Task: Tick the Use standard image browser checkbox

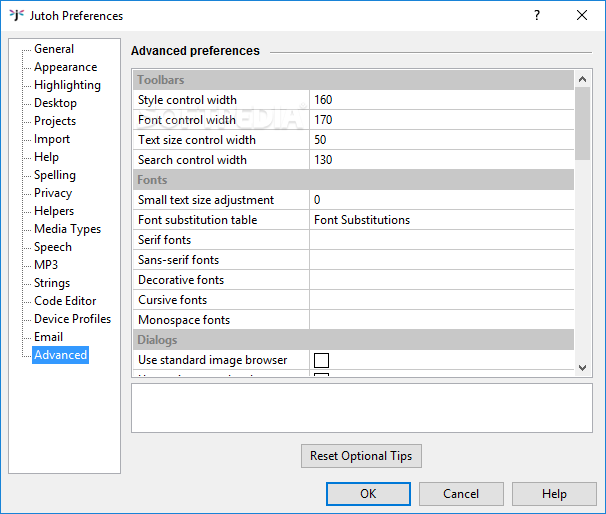Action: pos(321,360)
